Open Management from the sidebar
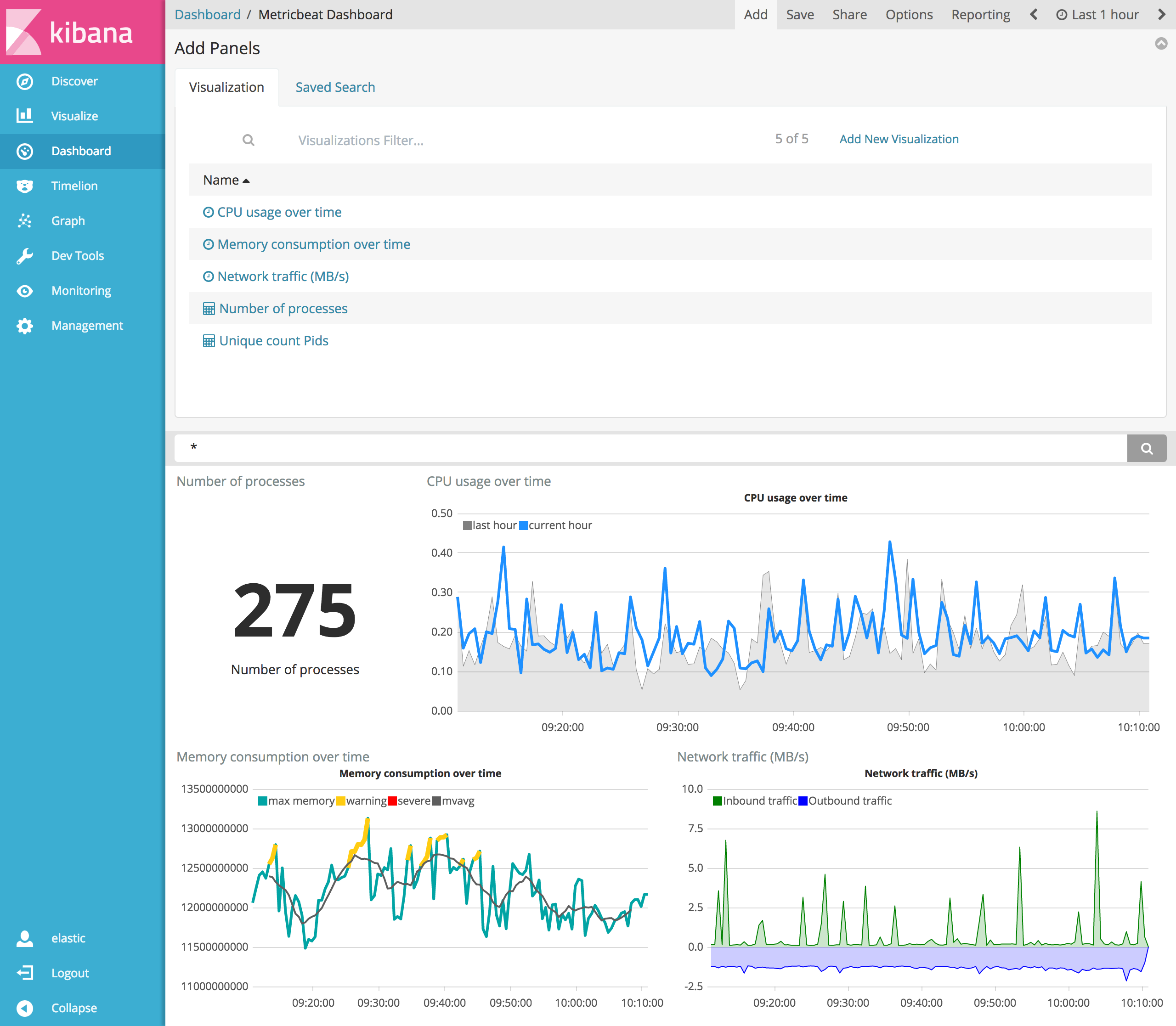Image resolution: width=1176 pixels, height=1026 pixels. (x=86, y=326)
